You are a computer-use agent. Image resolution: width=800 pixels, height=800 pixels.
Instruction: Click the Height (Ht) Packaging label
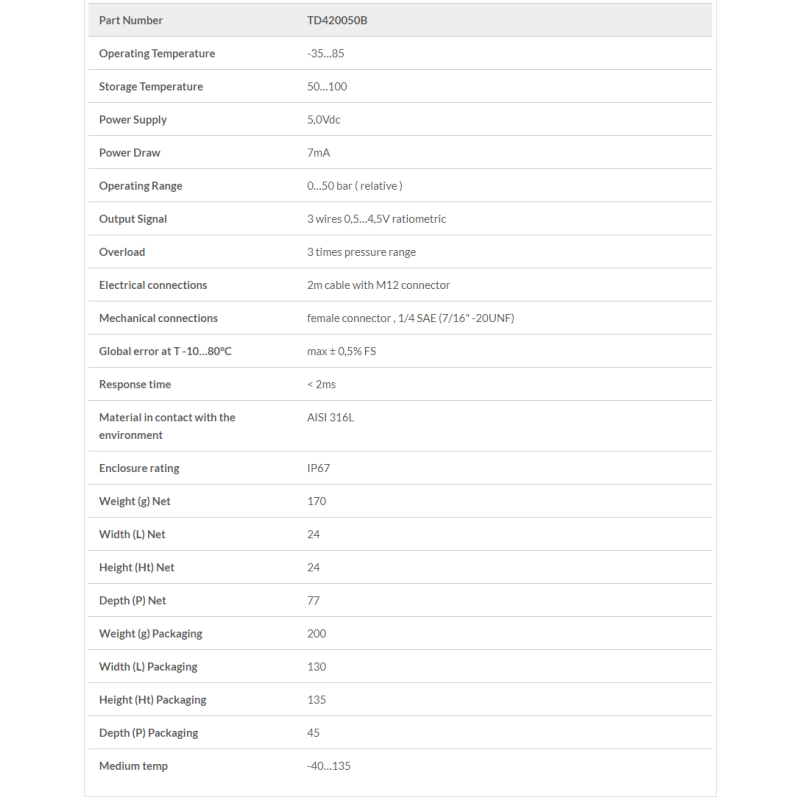[153, 699]
